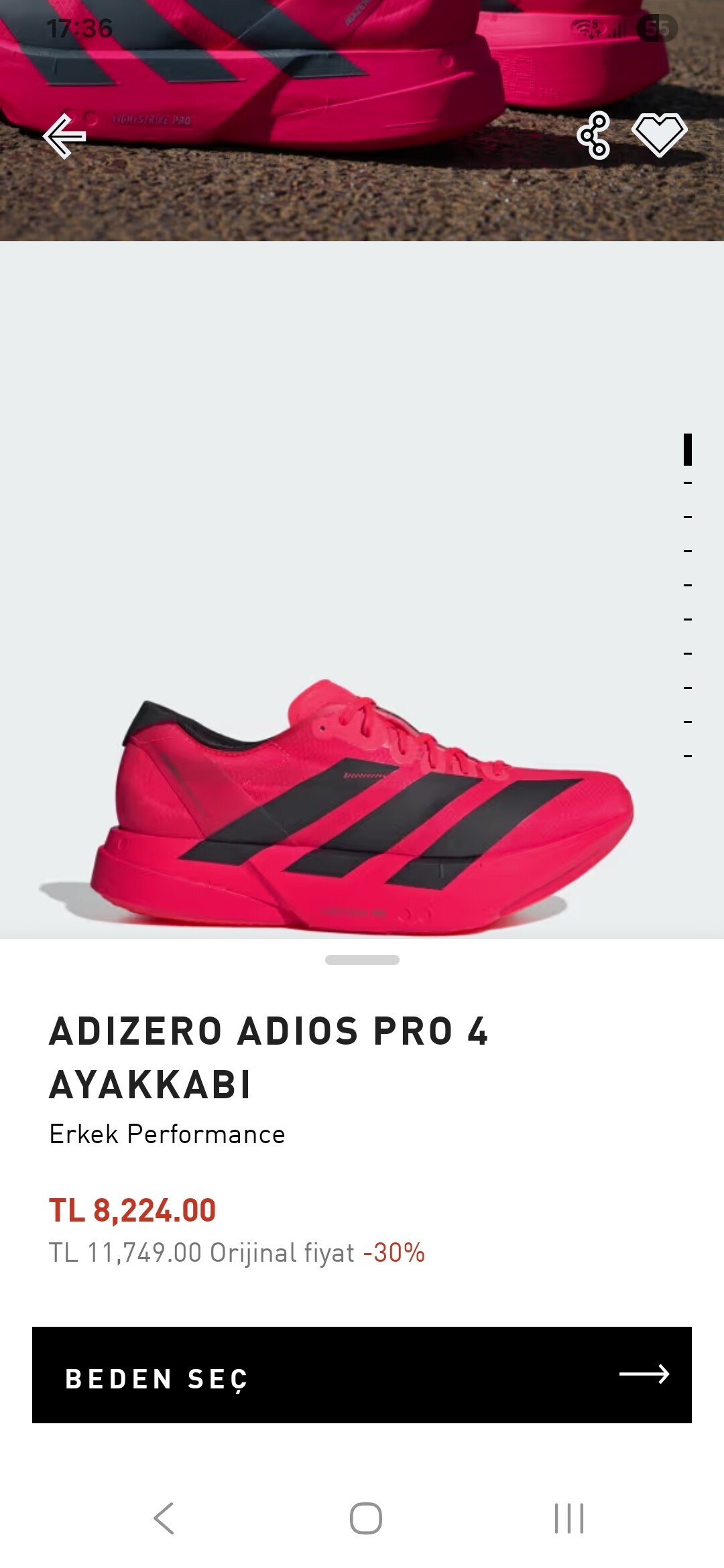Jump to second image indicator dash

pyautogui.click(x=688, y=482)
